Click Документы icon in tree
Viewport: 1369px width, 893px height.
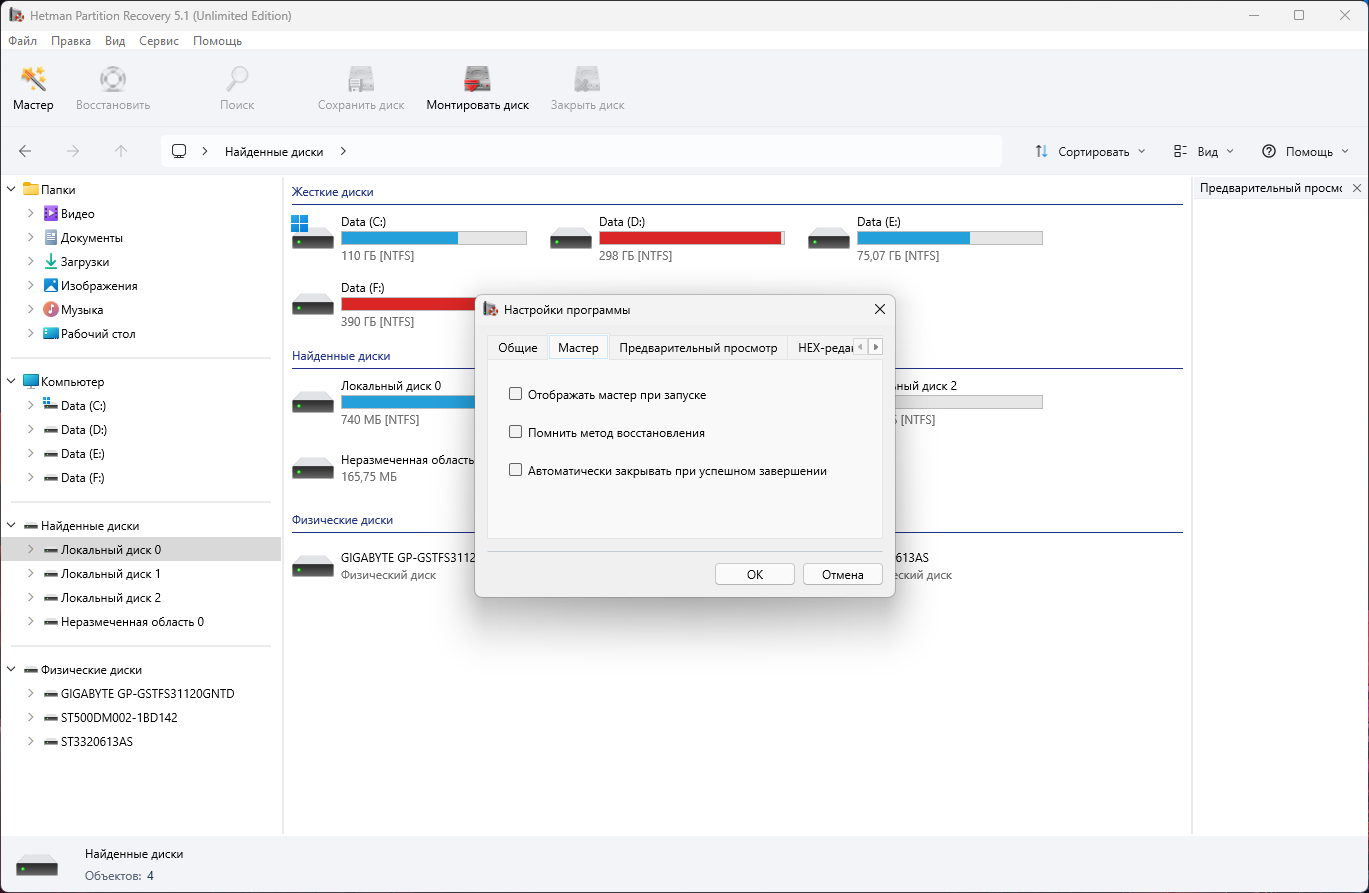51,237
